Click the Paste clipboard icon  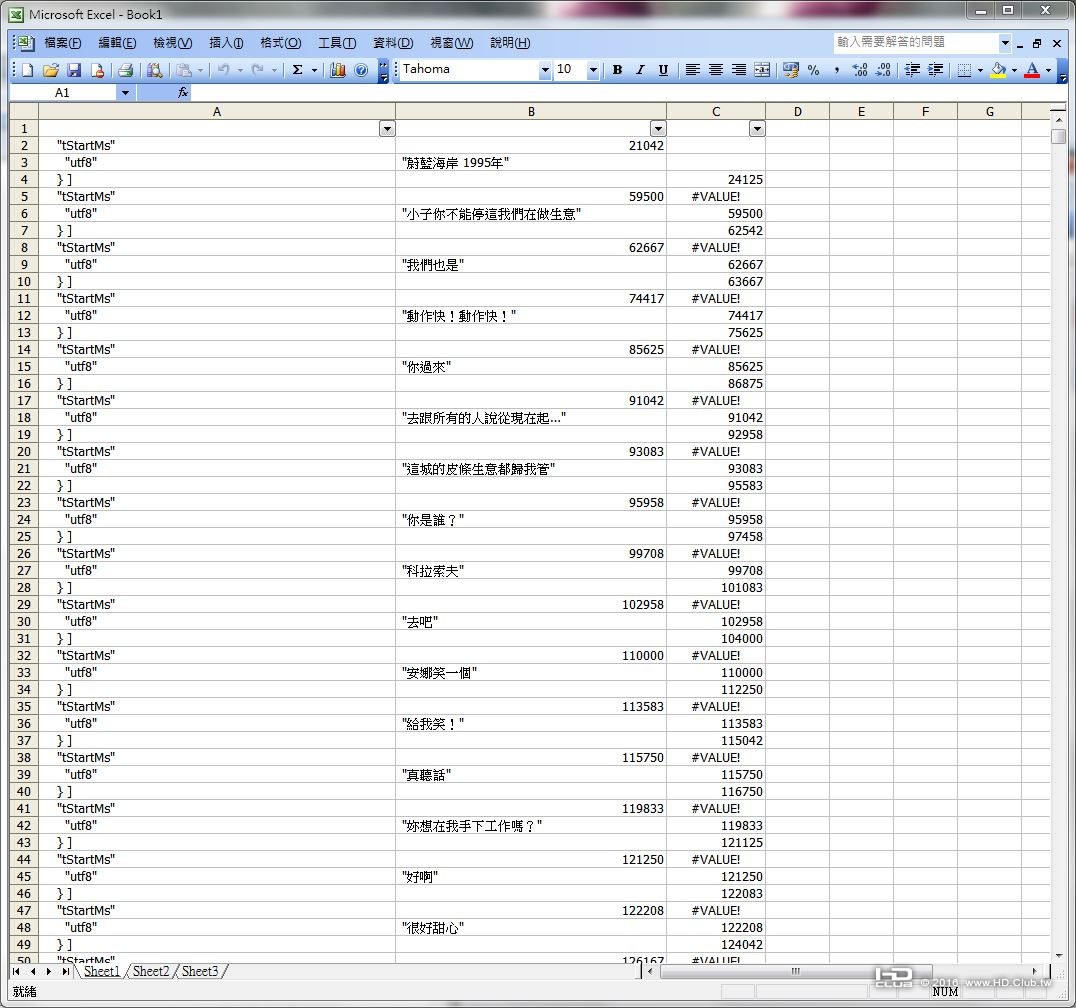(184, 70)
